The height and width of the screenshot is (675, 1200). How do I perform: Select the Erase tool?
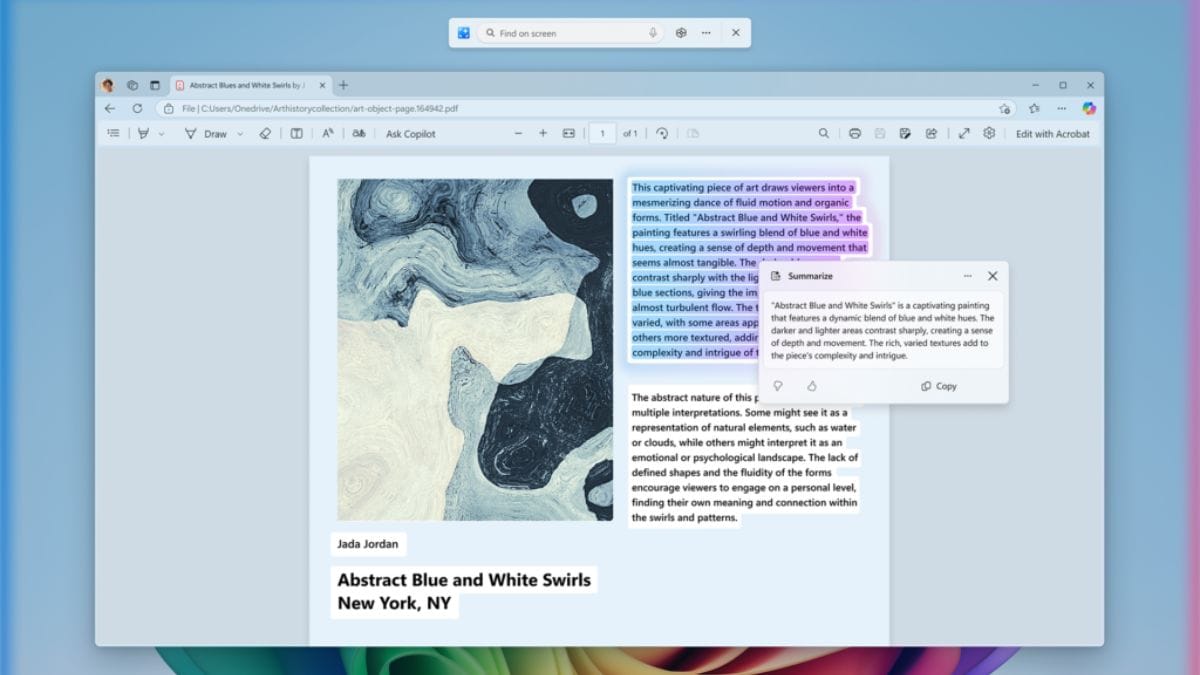(265, 133)
